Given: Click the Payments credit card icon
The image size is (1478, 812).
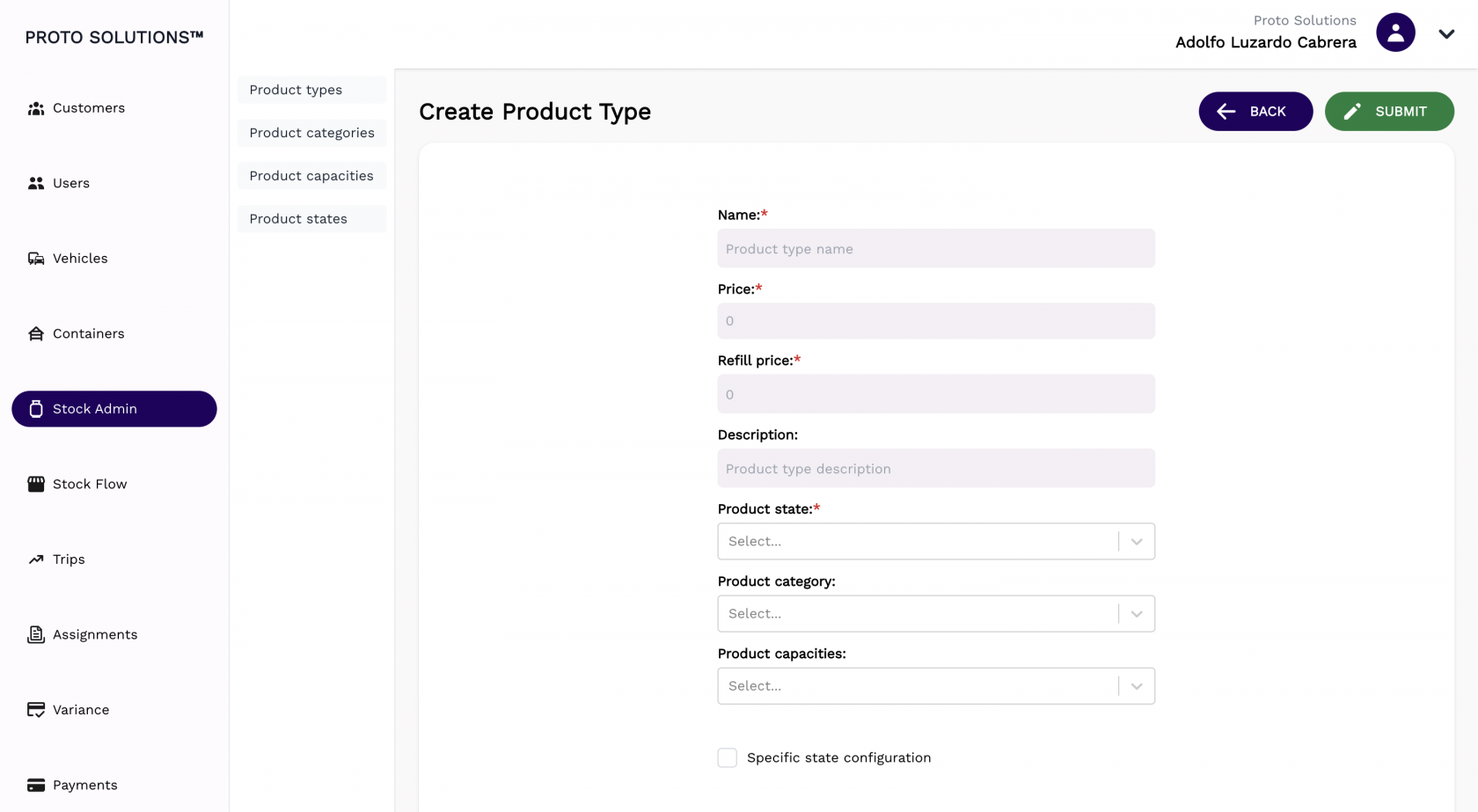Looking at the screenshot, I should pos(36,785).
